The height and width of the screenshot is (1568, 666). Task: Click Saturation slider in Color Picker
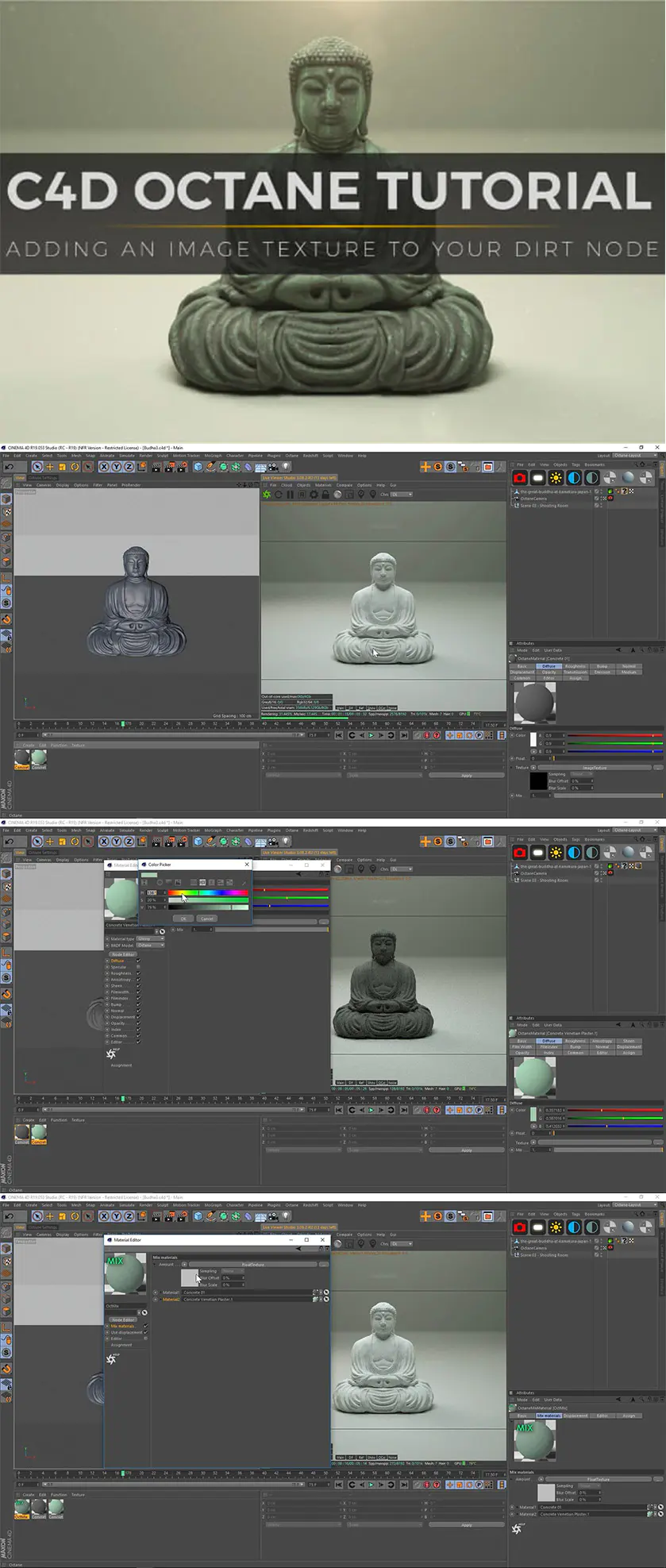click(x=208, y=900)
